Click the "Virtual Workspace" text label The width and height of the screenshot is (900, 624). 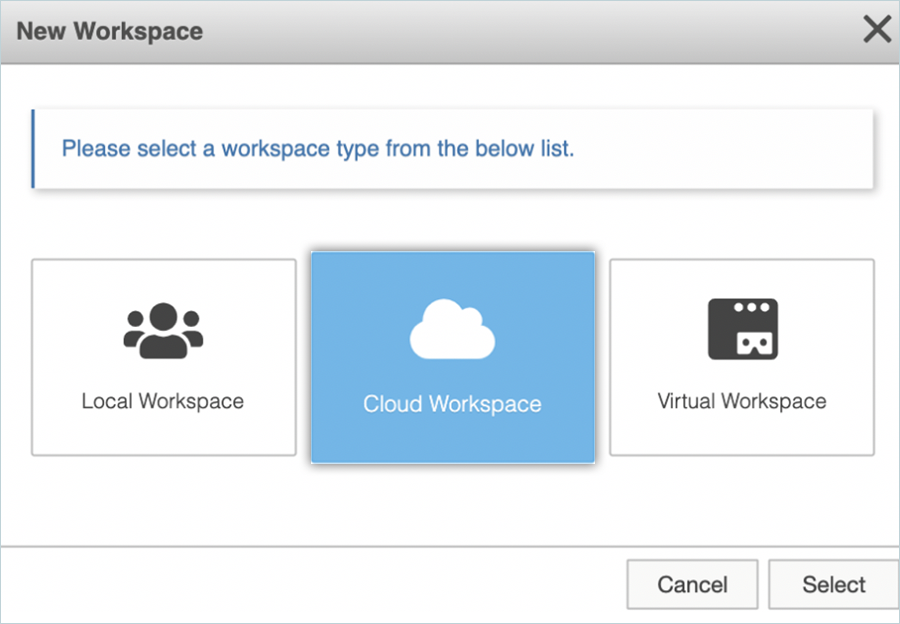[x=742, y=402]
